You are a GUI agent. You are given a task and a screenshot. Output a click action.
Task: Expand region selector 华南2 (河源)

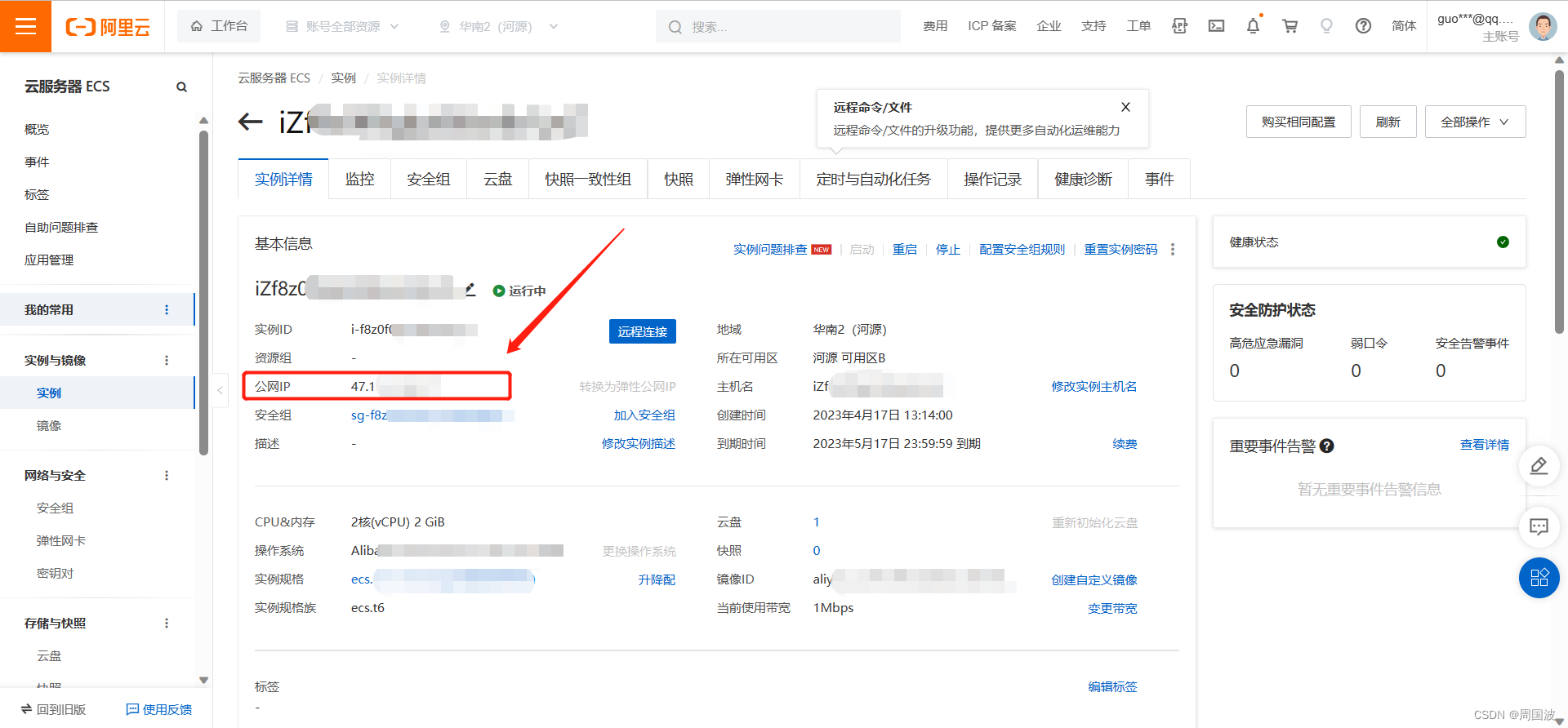[499, 26]
